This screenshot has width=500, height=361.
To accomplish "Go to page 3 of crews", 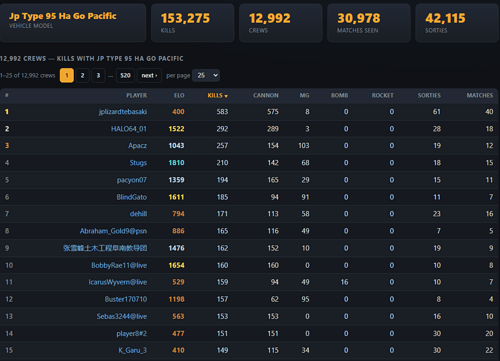I will tap(98, 75).
